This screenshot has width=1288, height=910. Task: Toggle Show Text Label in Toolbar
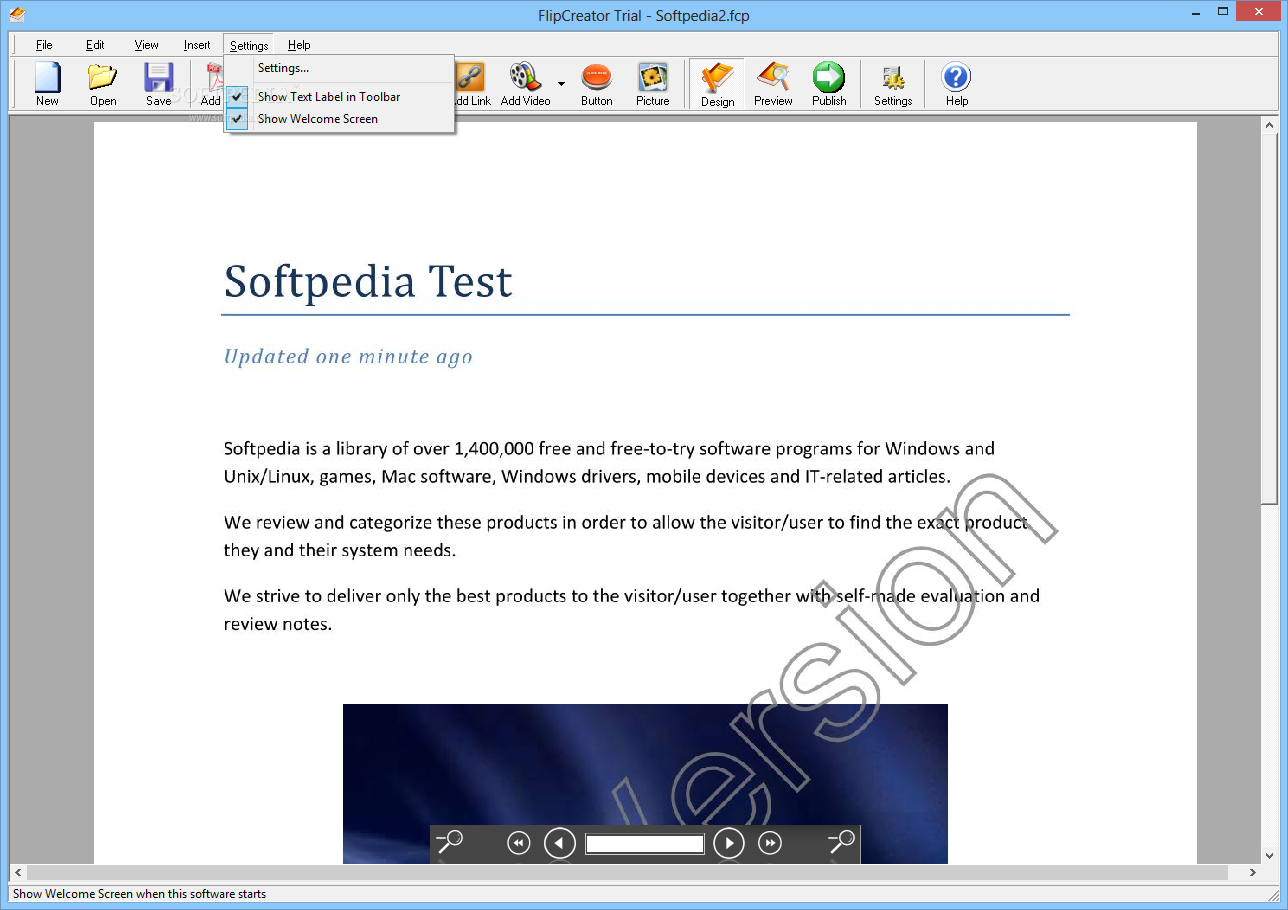click(340, 97)
